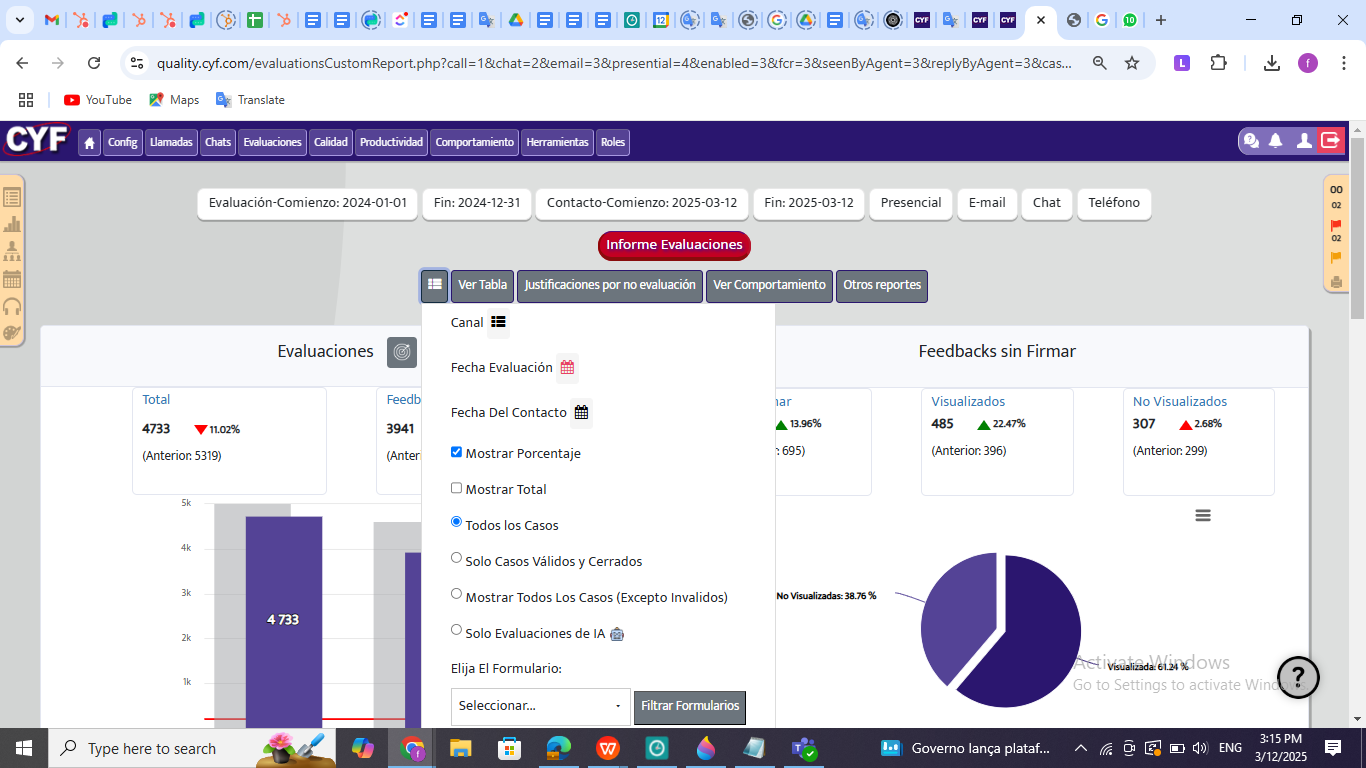Click the target icon beside Evaluaciones

(402, 352)
